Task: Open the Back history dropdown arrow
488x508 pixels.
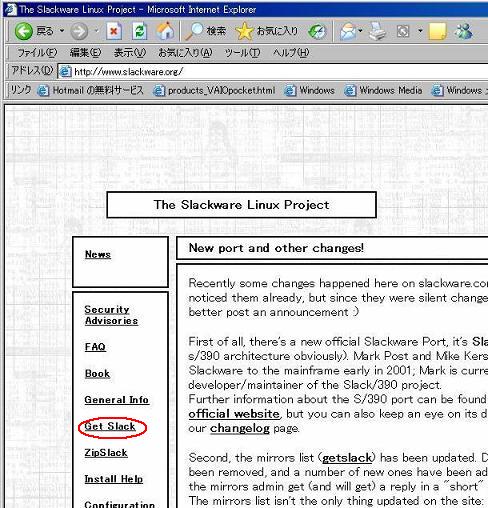Action: click(62, 31)
